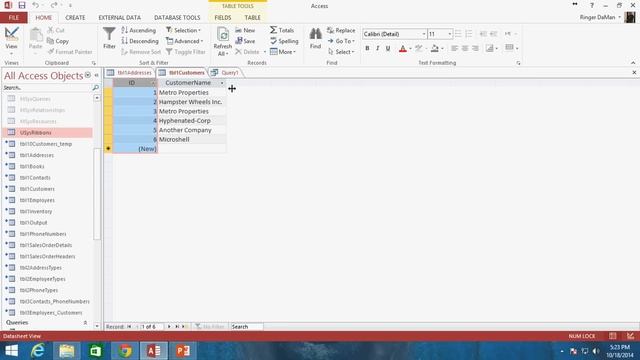
Task: Click the Font Color icon
Action: [403, 49]
